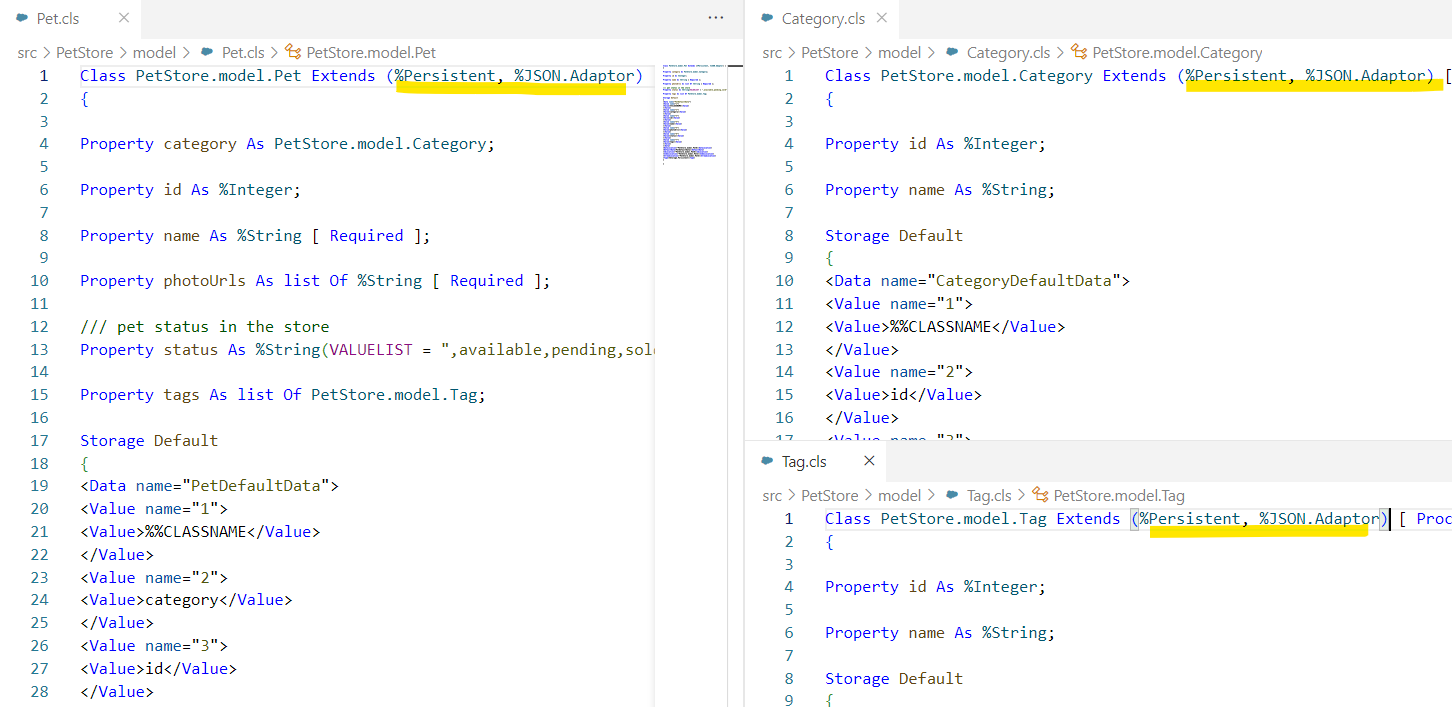Open the Category.cls file breadcrumb
Screen dimensions: 1452x707
[1008, 53]
